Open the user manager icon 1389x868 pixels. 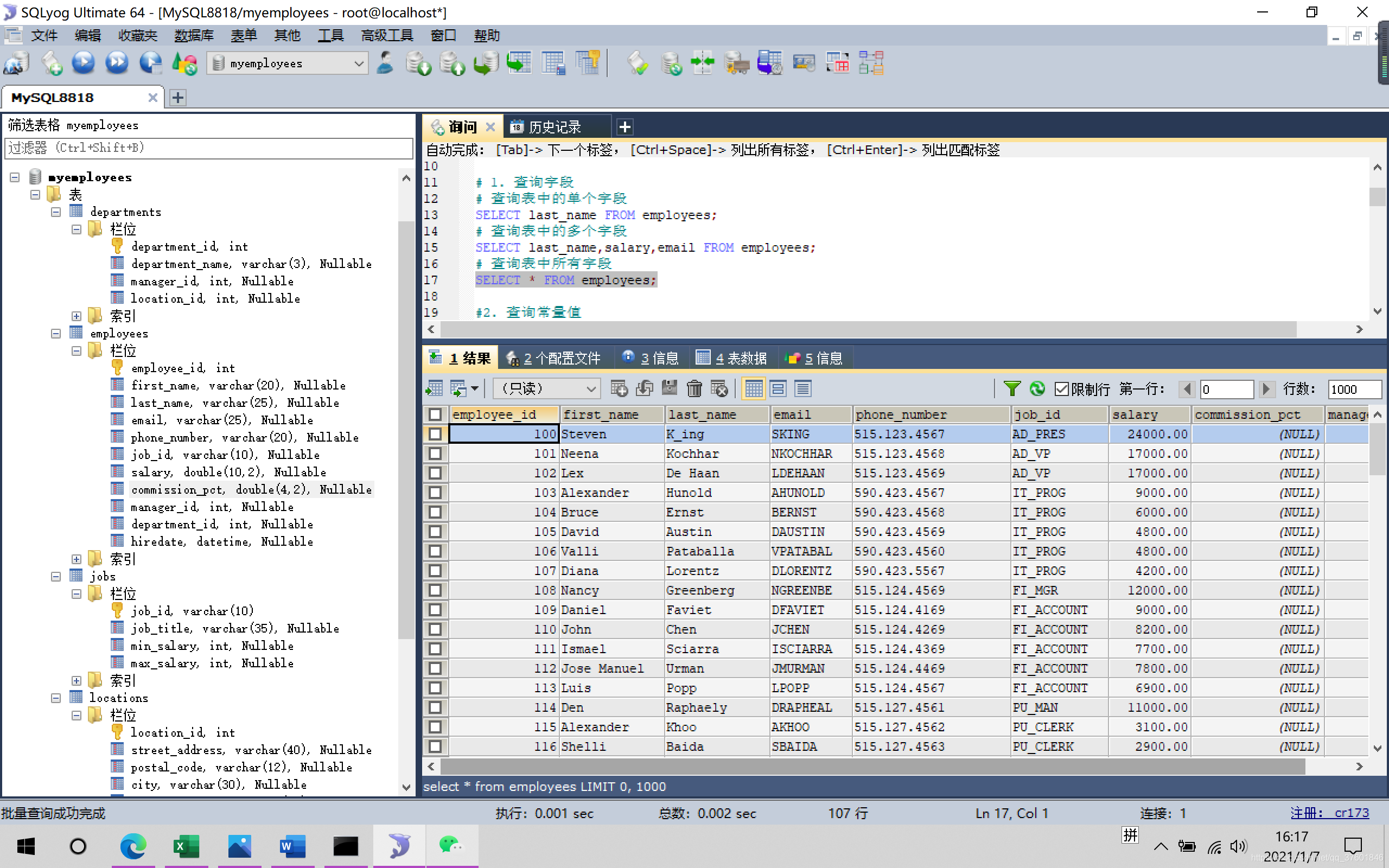click(385, 63)
